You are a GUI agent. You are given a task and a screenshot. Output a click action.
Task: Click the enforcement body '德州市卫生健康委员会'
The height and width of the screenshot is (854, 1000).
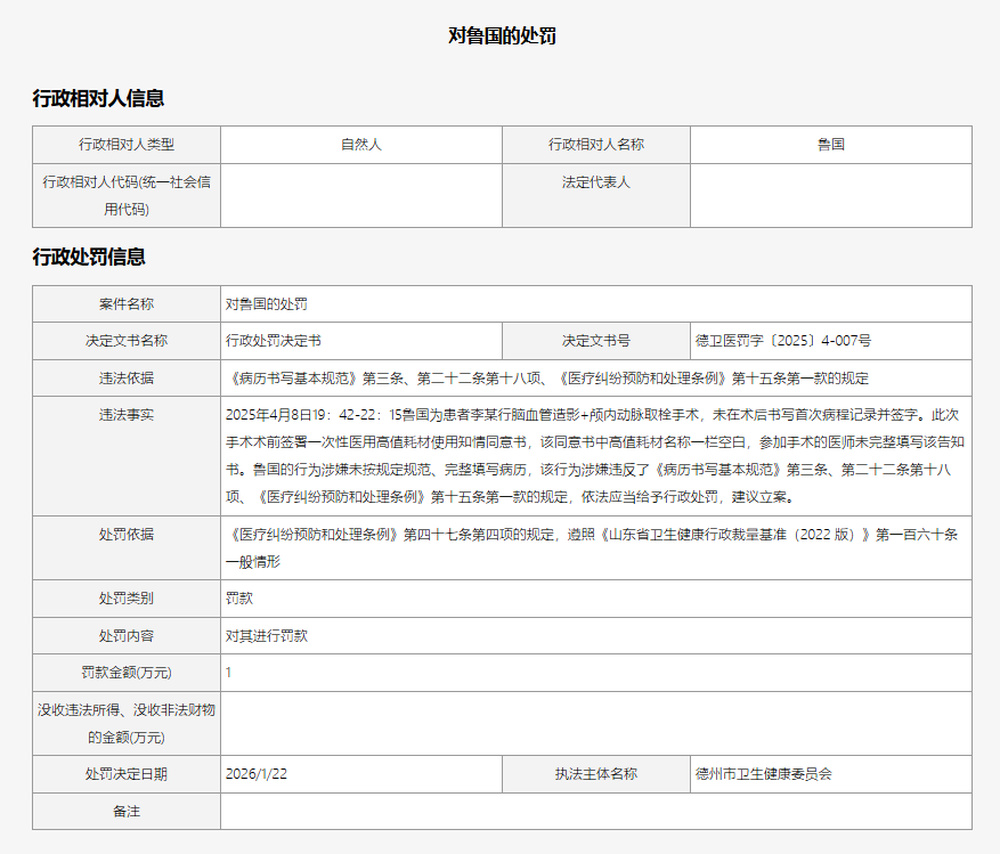(x=763, y=774)
